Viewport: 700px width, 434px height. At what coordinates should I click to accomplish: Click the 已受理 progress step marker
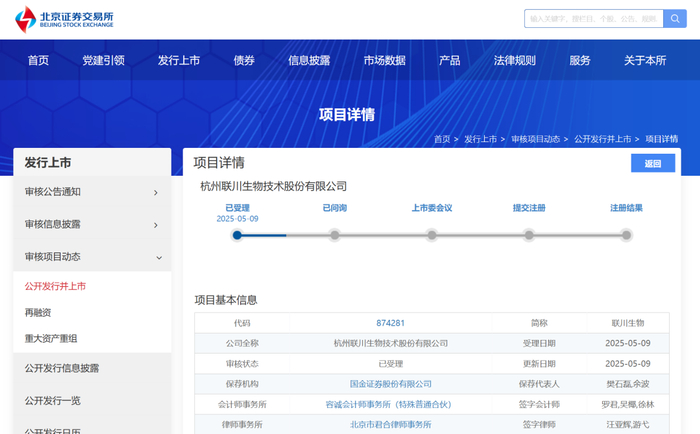coord(237,236)
